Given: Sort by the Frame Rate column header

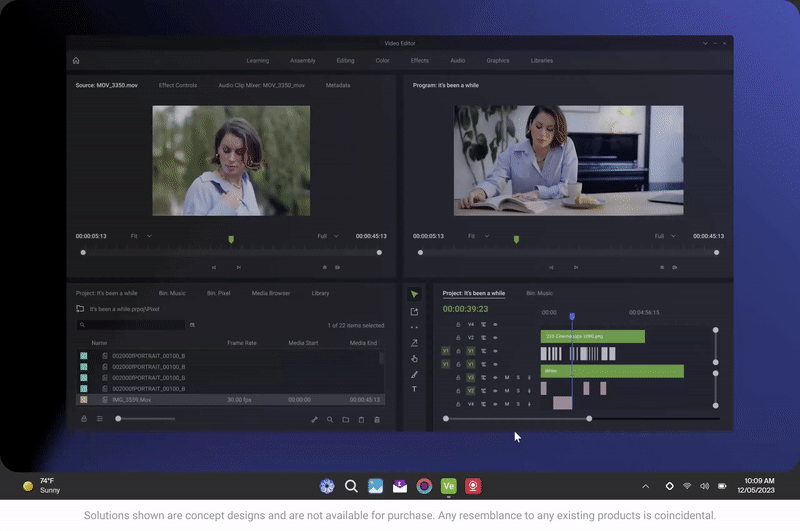Looking at the screenshot, I should [242, 343].
